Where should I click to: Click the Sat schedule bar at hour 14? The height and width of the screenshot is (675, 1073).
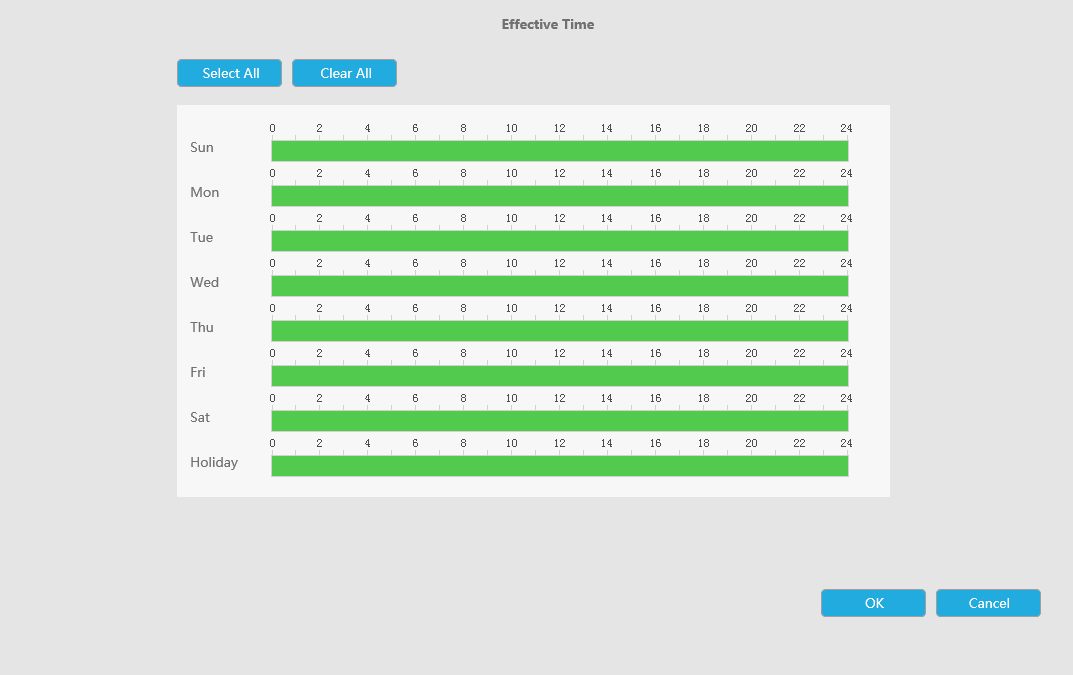click(x=608, y=421)
